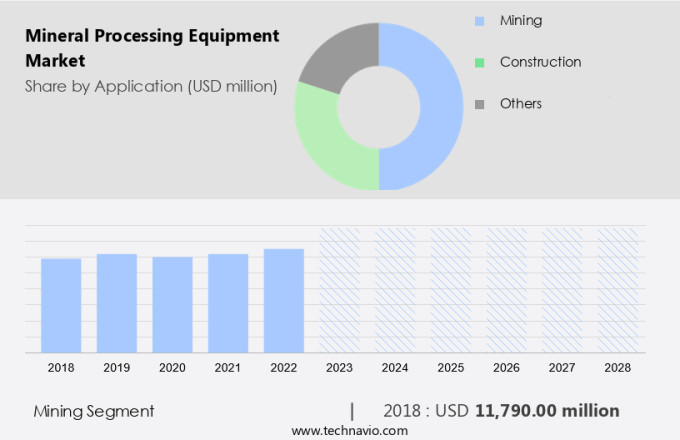Select the tallest bar for 2022

click(284, 300)
